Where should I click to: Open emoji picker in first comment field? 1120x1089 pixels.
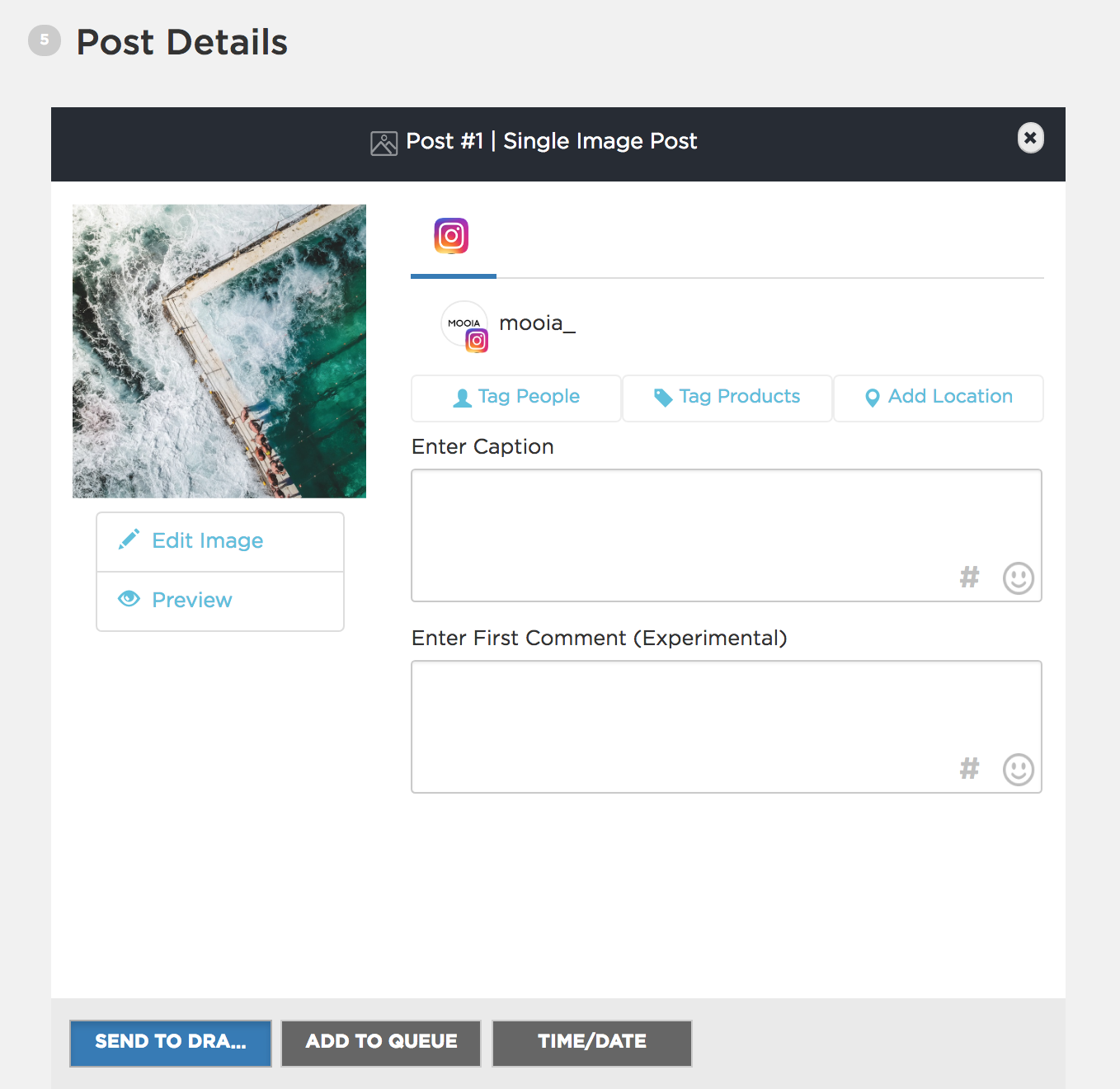1018,770
